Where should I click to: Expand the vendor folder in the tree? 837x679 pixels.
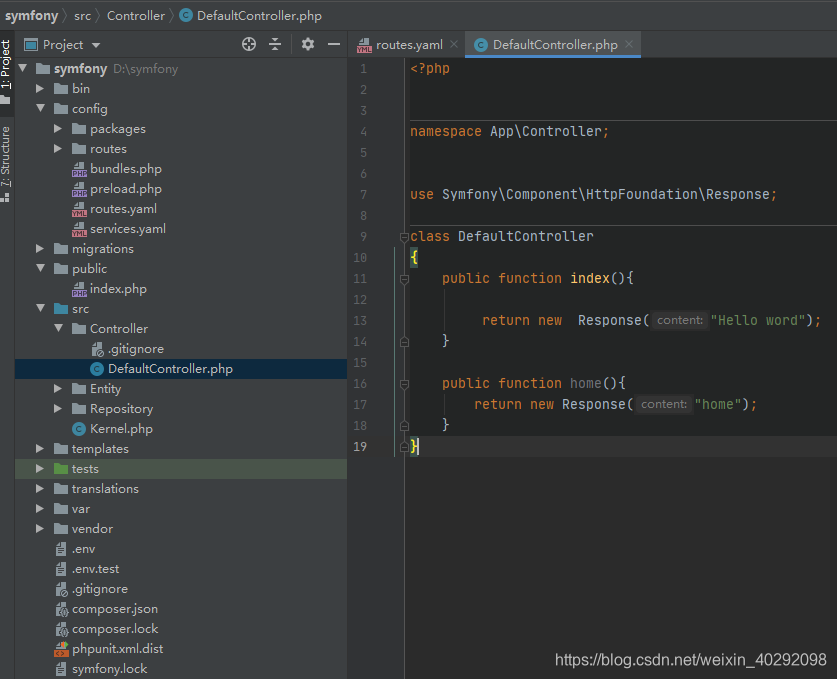point(40,528)
